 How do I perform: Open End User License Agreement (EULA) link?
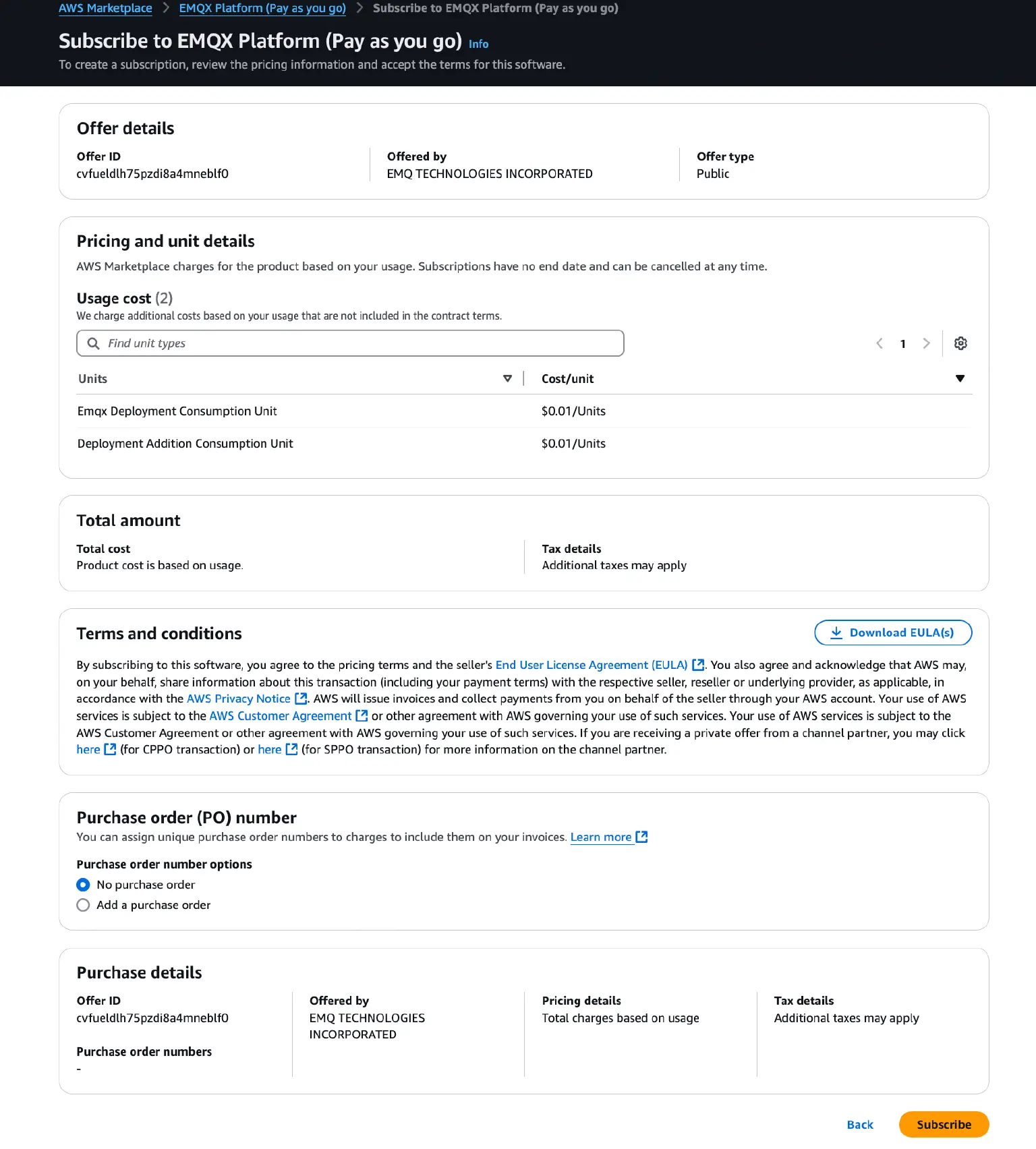[x=592, y=665]
